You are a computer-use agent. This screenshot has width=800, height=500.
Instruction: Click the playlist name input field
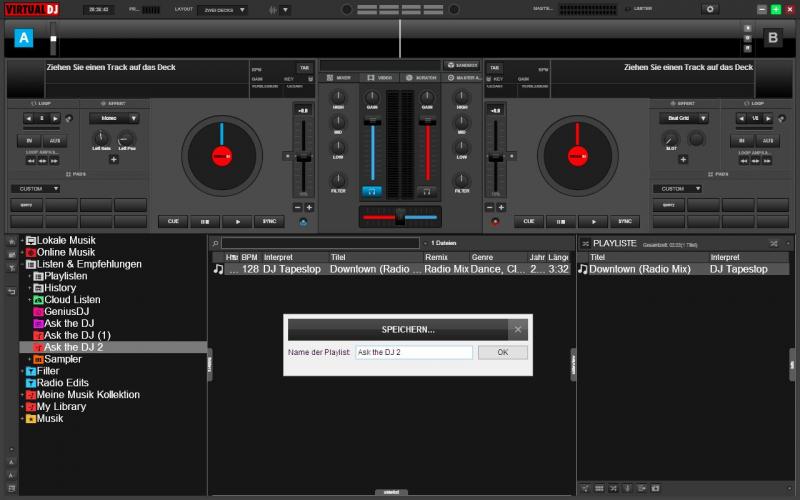tap(414, 352)
